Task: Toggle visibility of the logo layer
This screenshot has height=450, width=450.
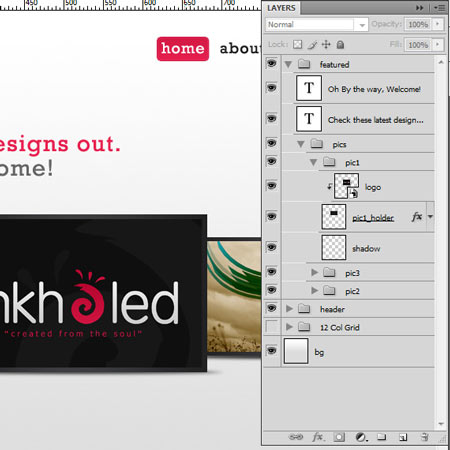Action: pos(272,186)
